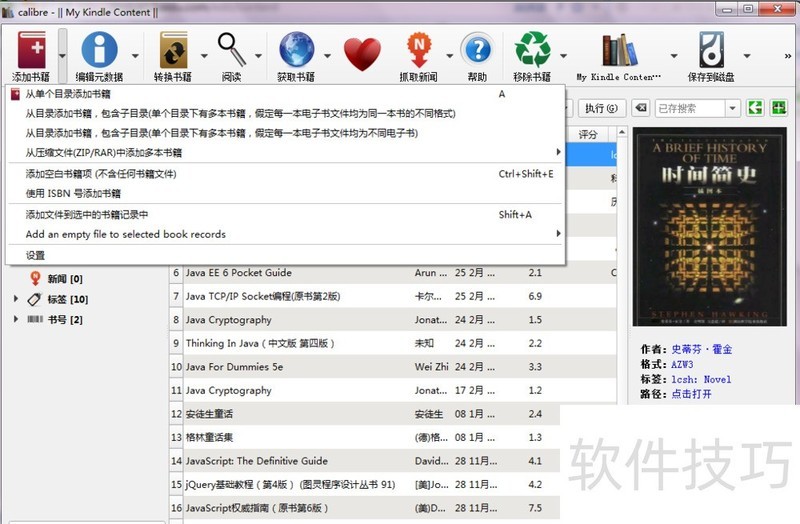
Task: Click the Remove Books (移除书籍) recycle icon
Action: click(532, 50)
